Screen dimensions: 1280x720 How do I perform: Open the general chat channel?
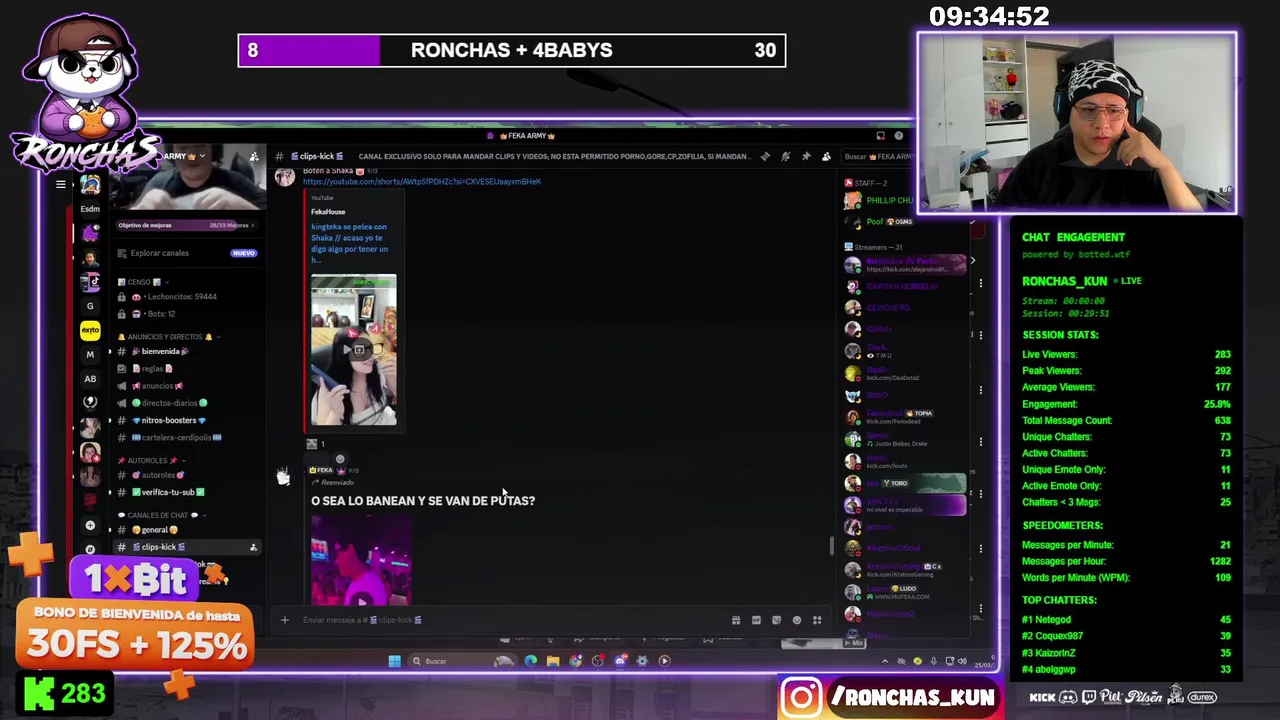click(x=186, y=530)
